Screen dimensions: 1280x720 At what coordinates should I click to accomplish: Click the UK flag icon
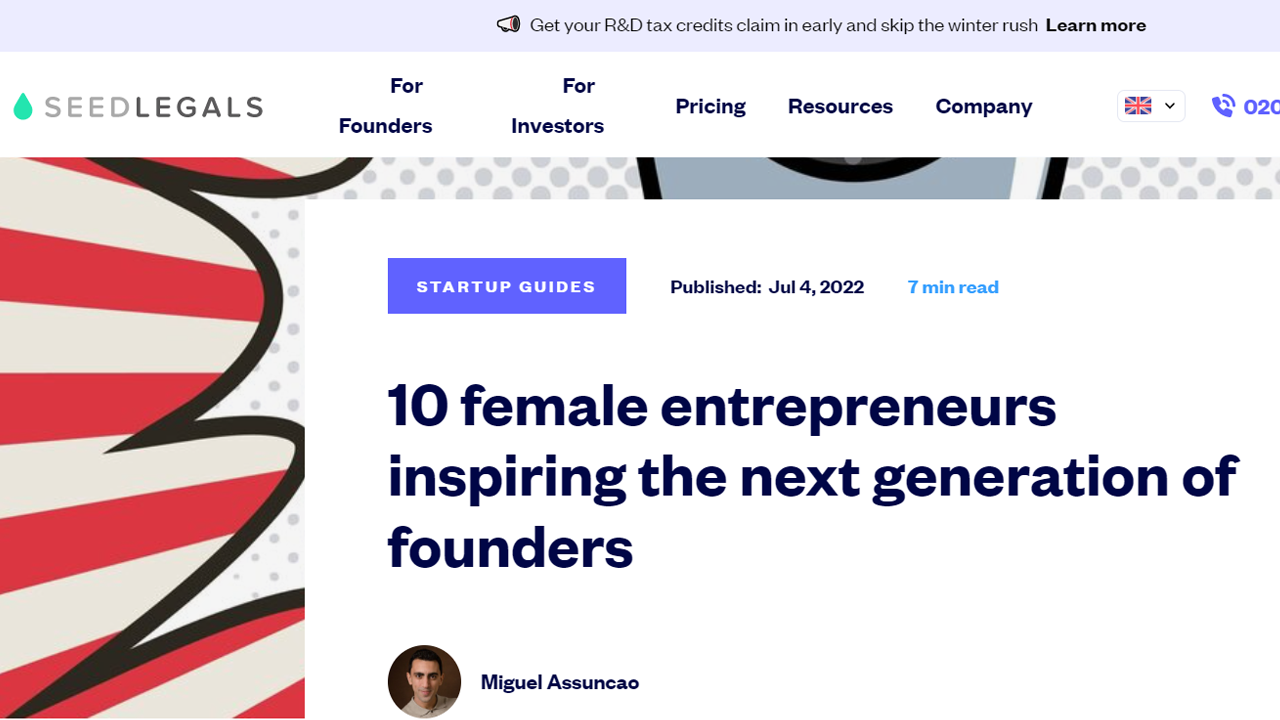(x=1138, y=106)
